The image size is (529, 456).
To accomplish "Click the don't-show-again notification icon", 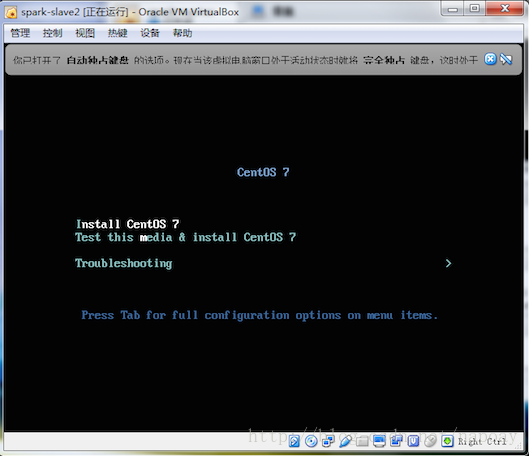I will [x=506, y=59].
